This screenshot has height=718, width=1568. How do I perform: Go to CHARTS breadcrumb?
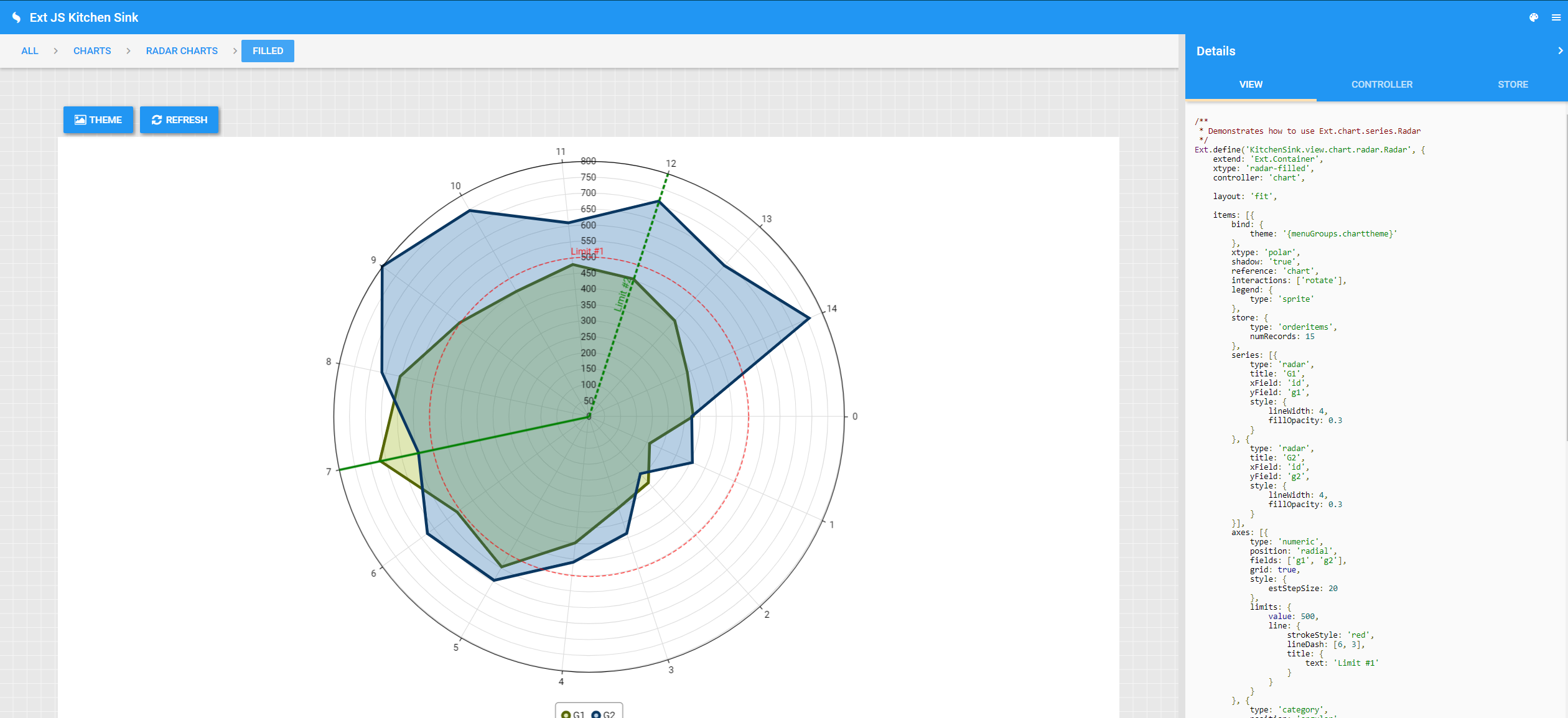[92, 51]
